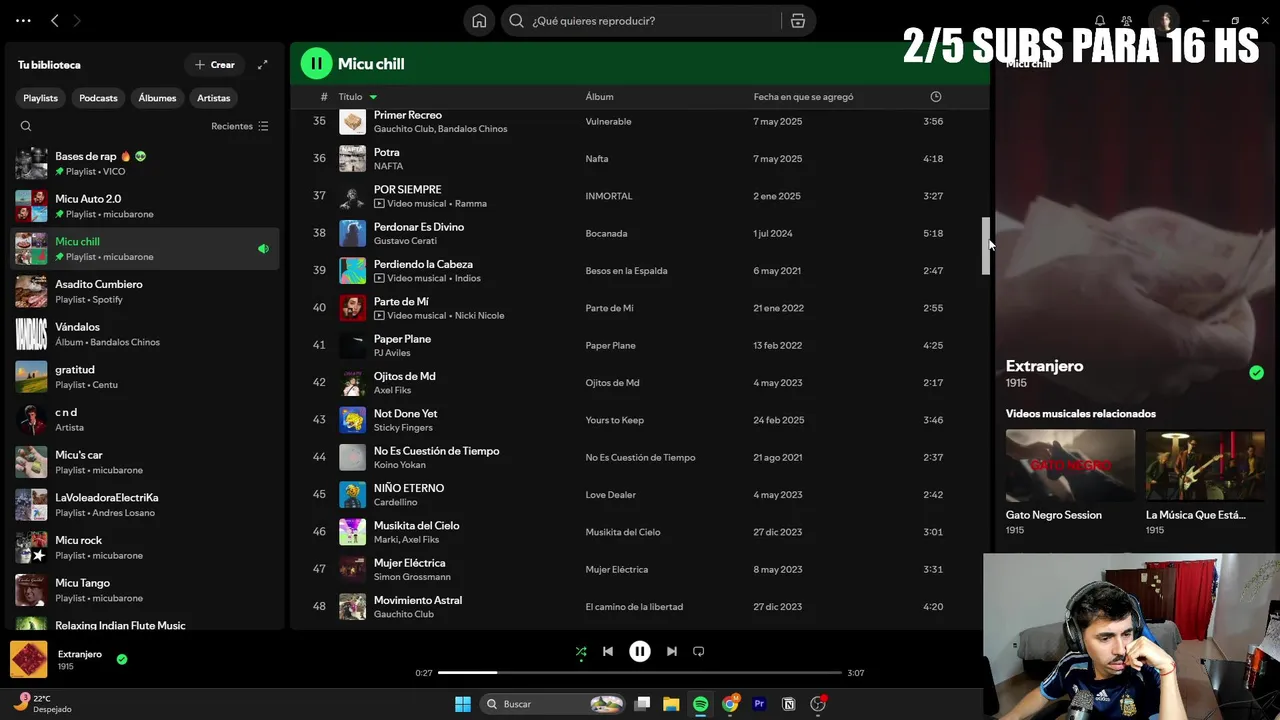The width and height of the screenshot is (1280, 720).
Task: Open the c n d artist
Action: [x=146, y=420]
